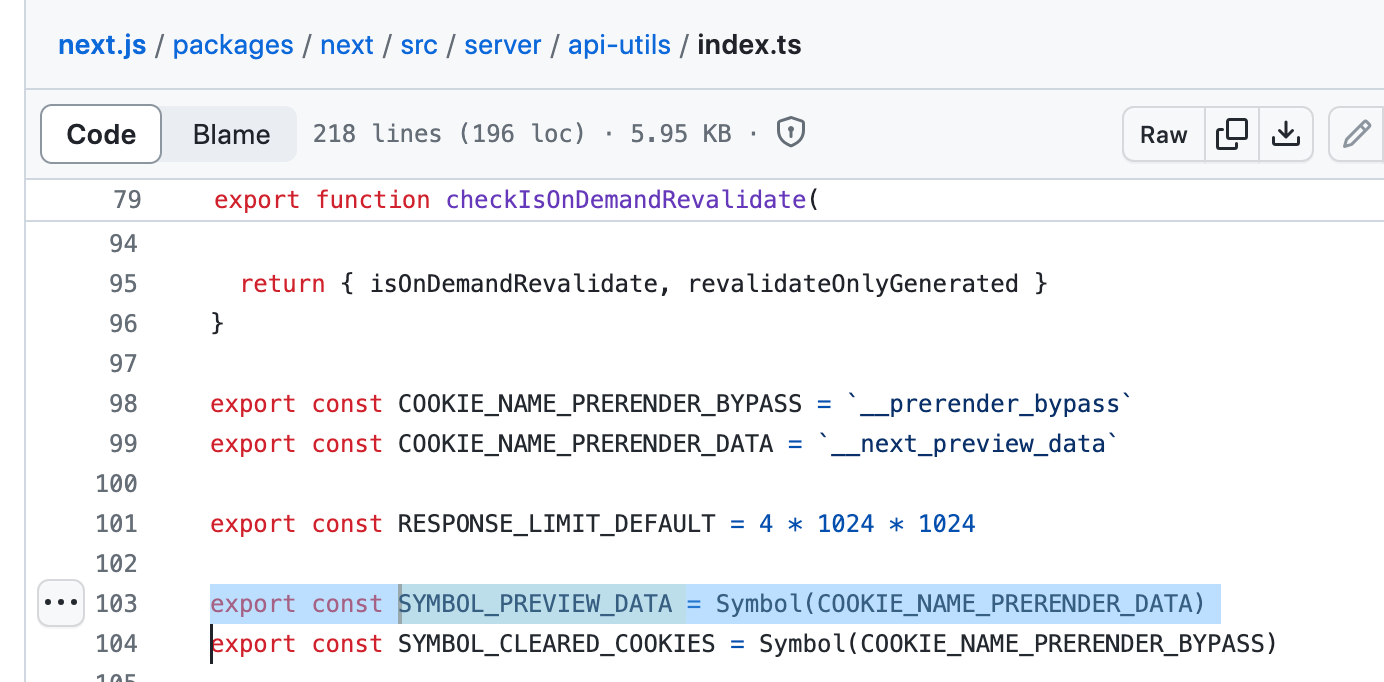Select line number 99

click(x=123, y=444)
